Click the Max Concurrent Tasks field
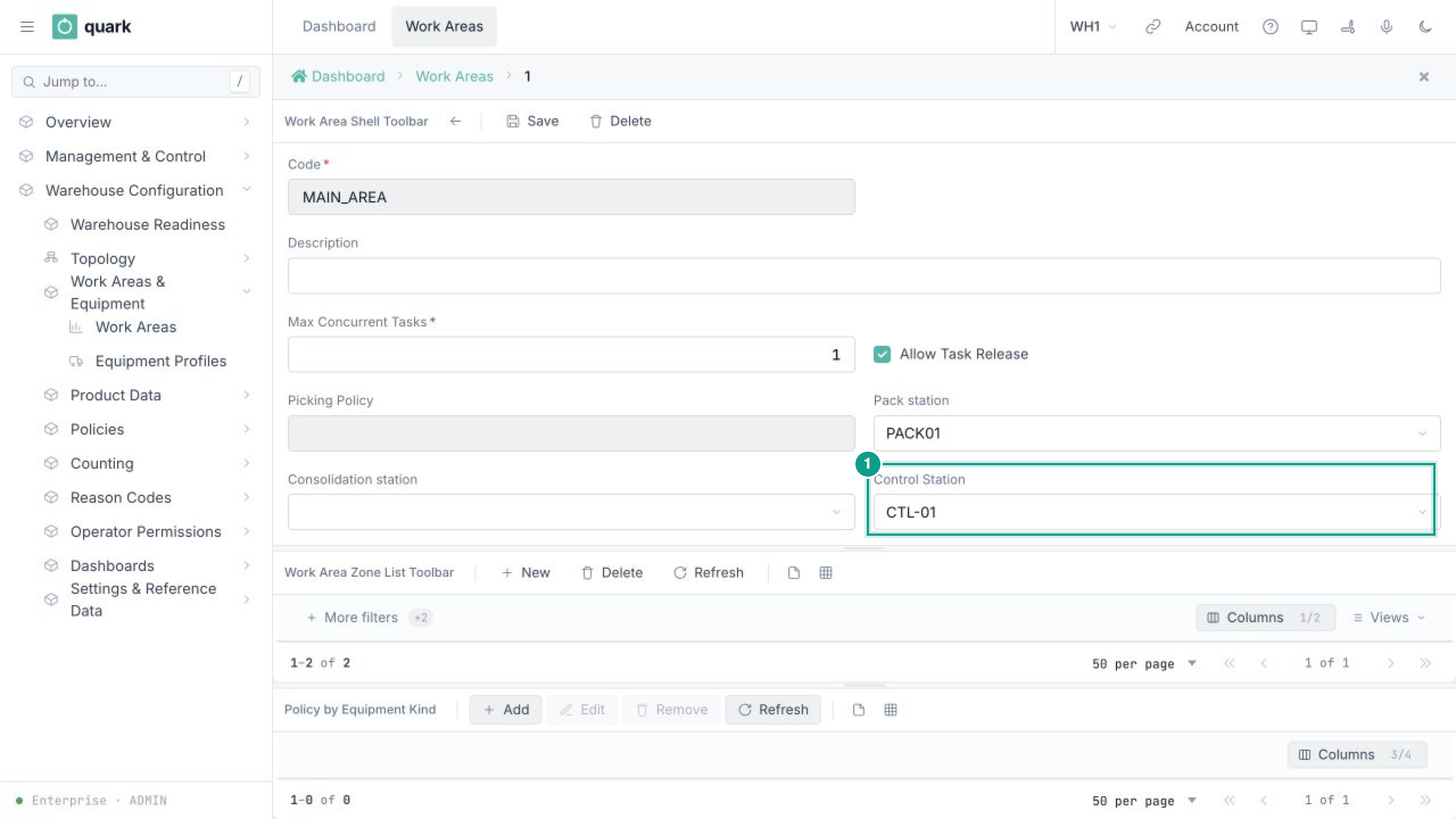Image resolution: width=1456 pixels, height=819 pixels. pyautogui.click(x=571, y=354)
